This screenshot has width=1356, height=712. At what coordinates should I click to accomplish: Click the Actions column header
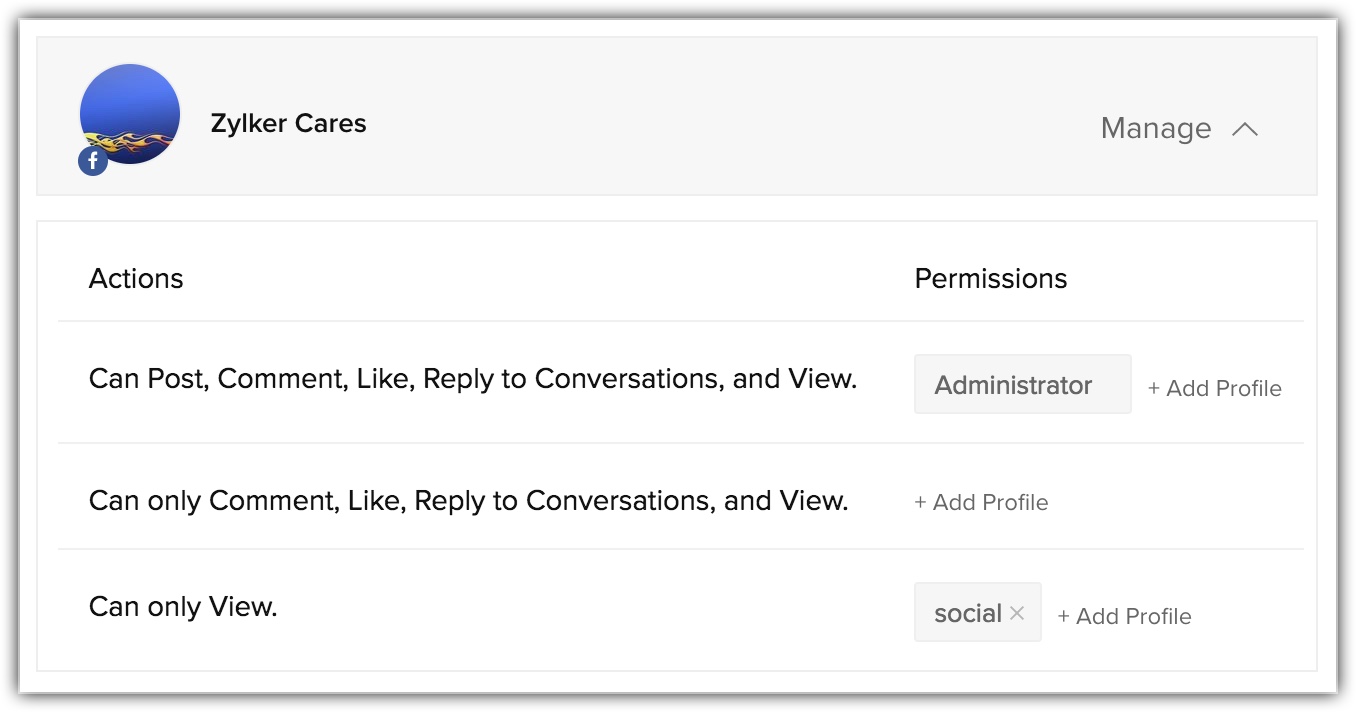pos(136,278)
